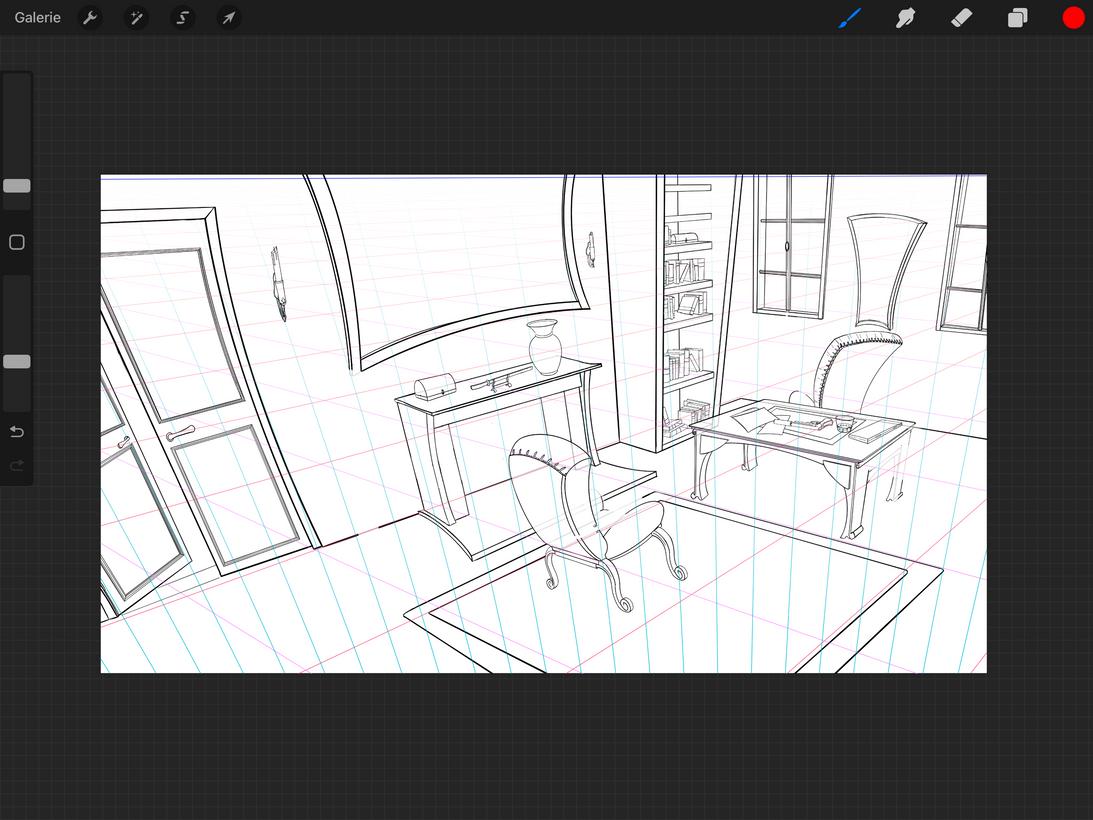Select the Brush tool
This screenshot has height=820, width=1093.
click(x=850, y=17)
